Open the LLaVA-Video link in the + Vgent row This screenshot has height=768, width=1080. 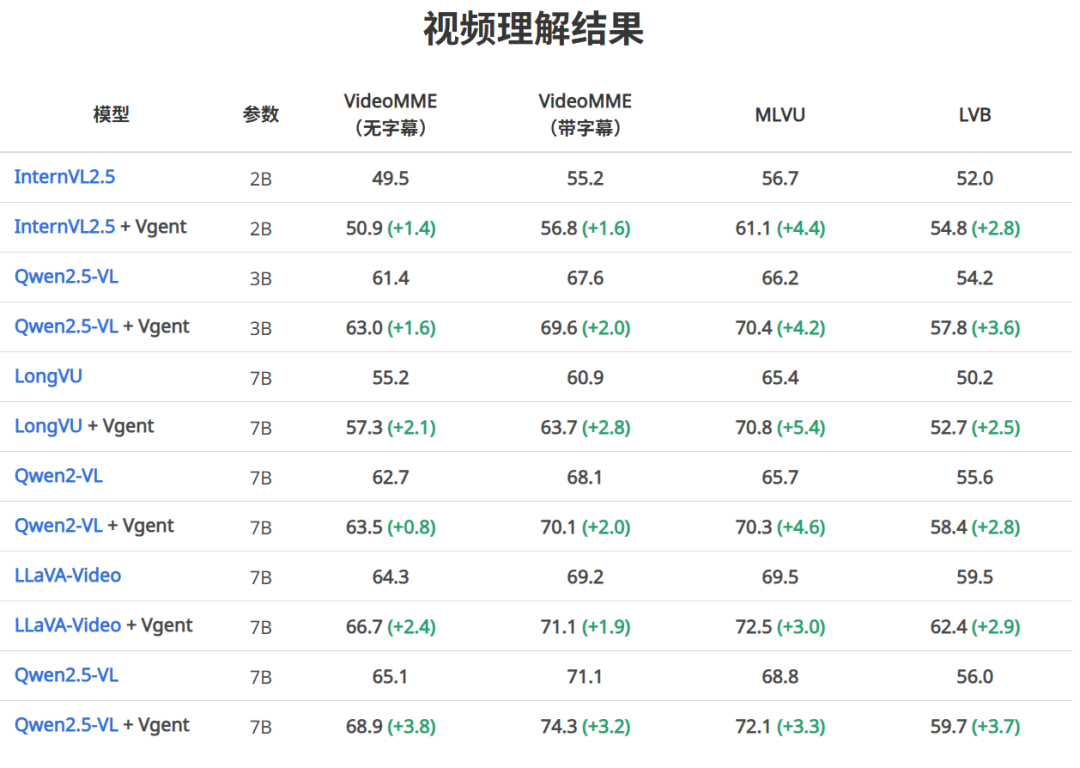[68, 625]
